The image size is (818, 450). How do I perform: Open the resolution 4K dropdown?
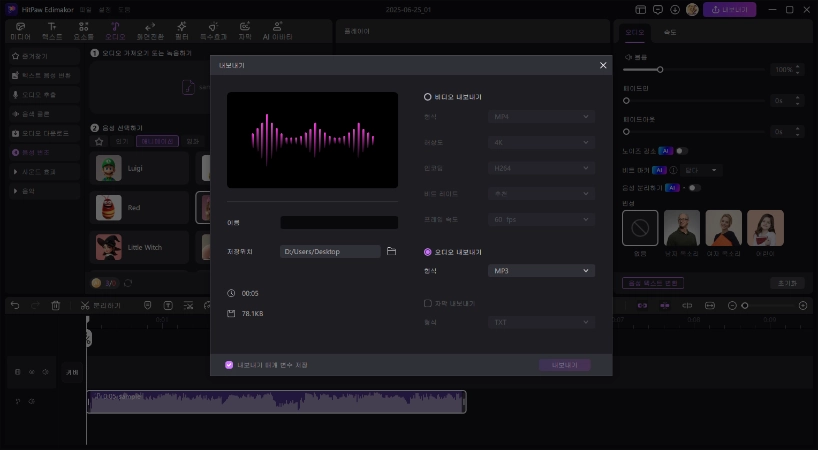[541, 142]
